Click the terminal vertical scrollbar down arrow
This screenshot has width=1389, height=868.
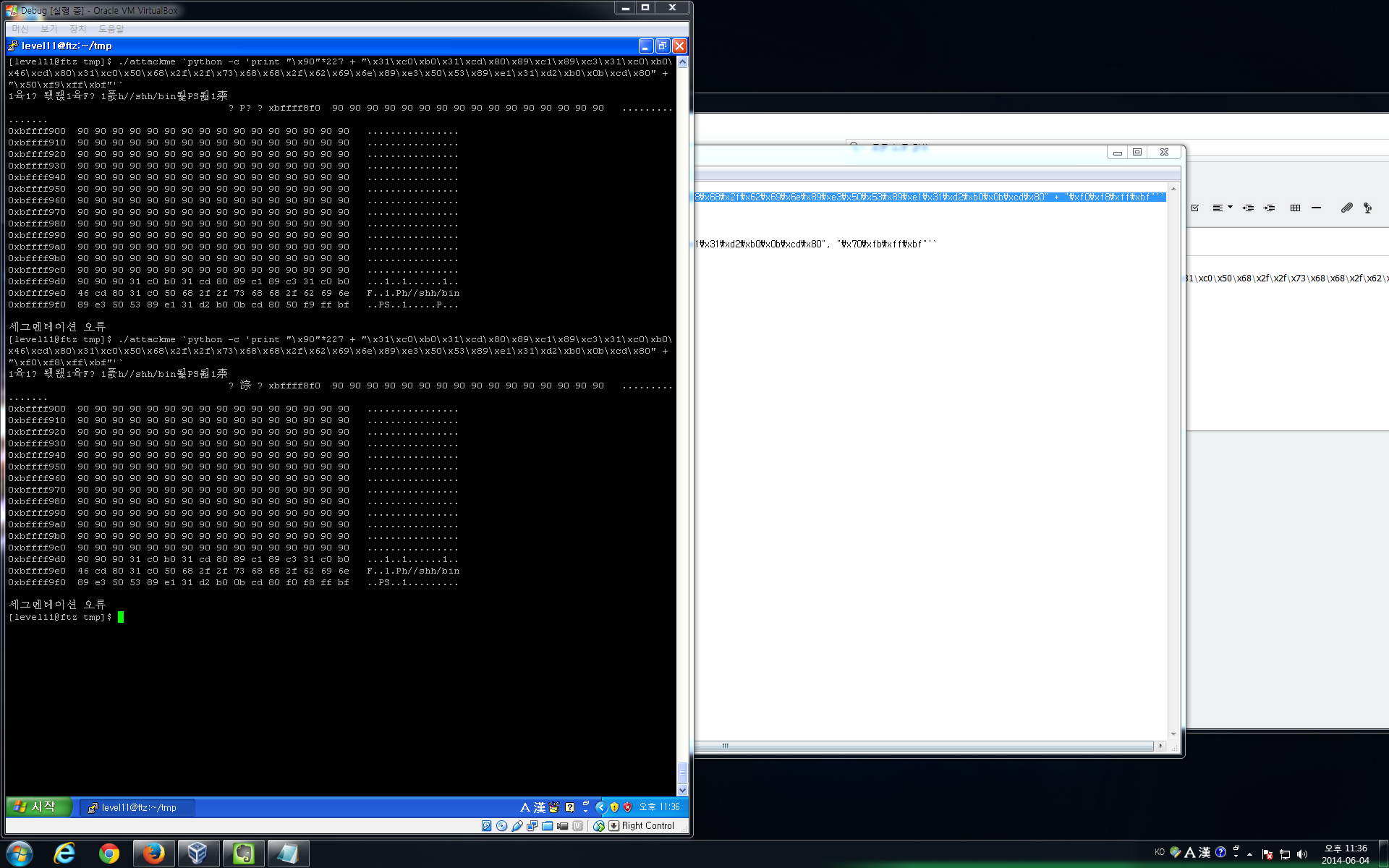click(682, 791)
